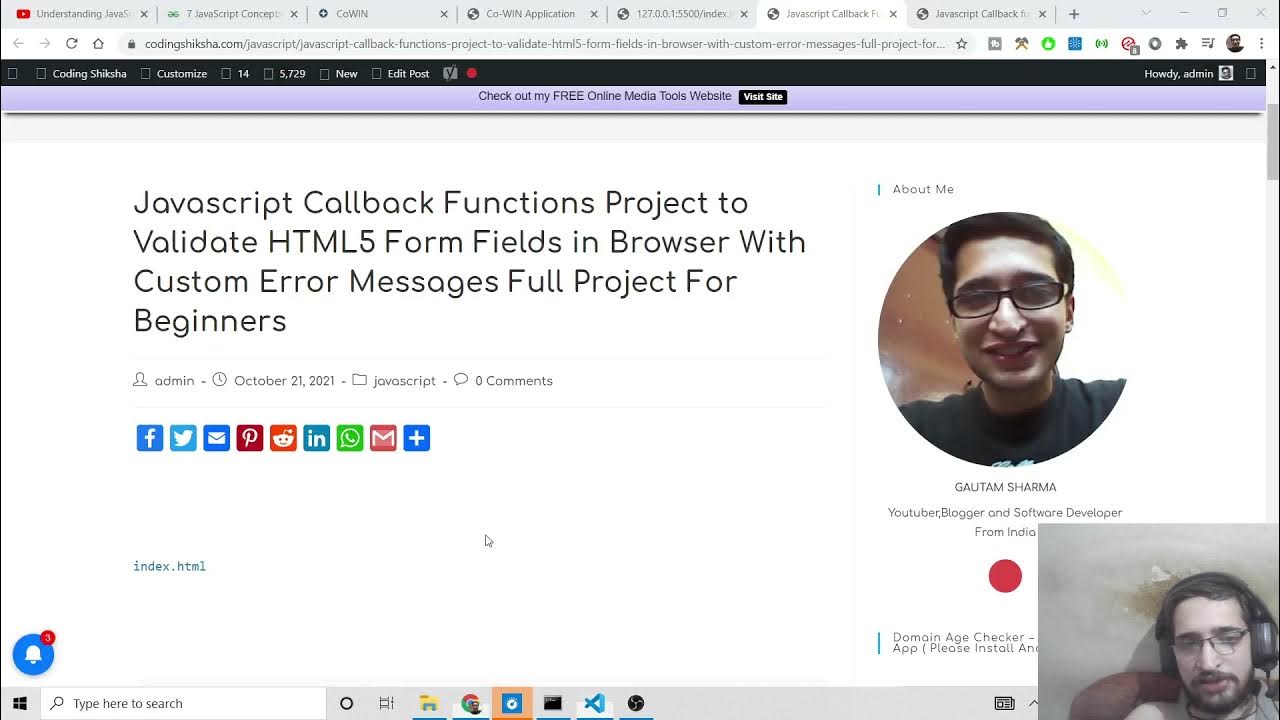Click the Windows taskbar search box

[185, 703]
